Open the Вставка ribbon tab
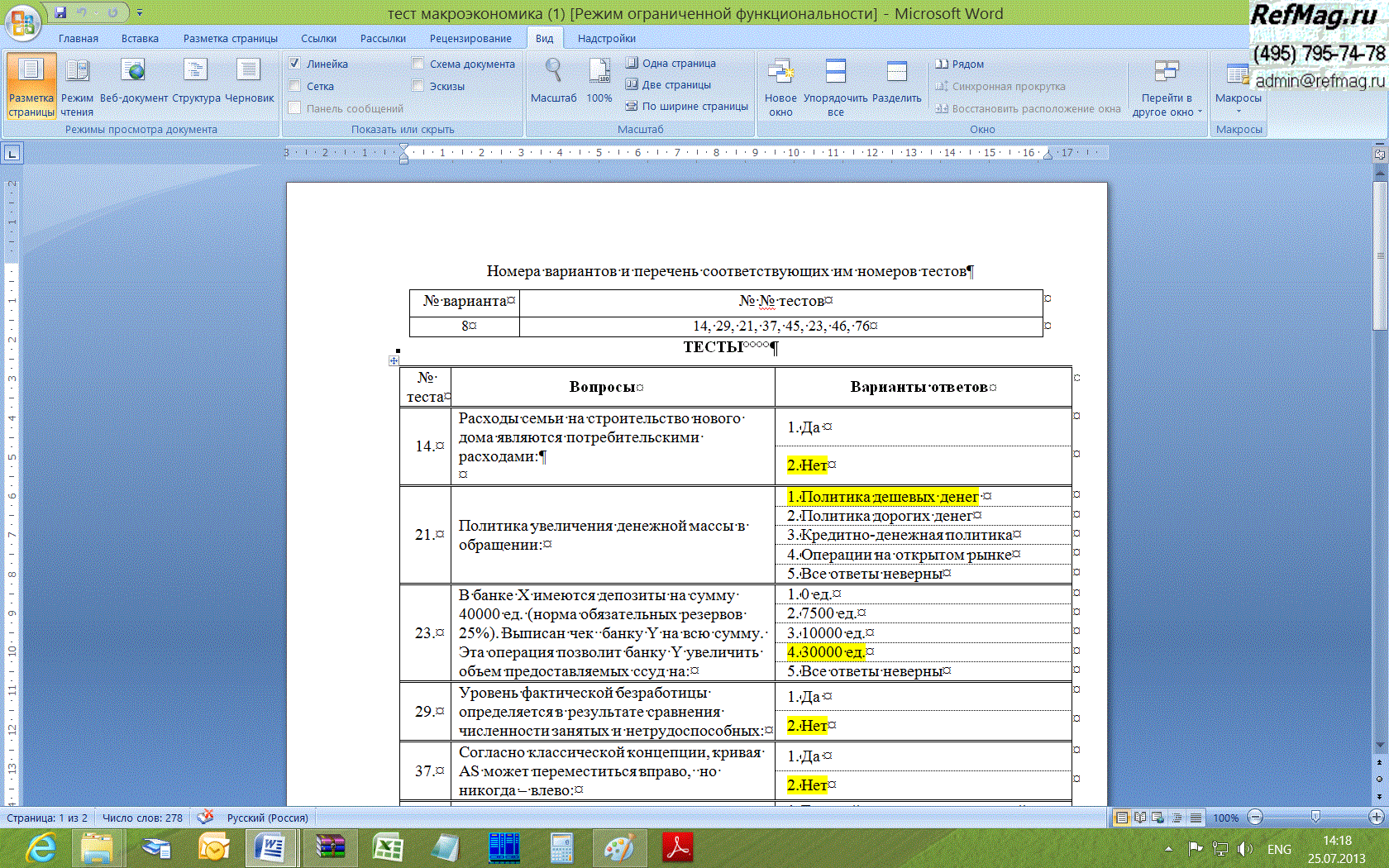 point(140,39)
